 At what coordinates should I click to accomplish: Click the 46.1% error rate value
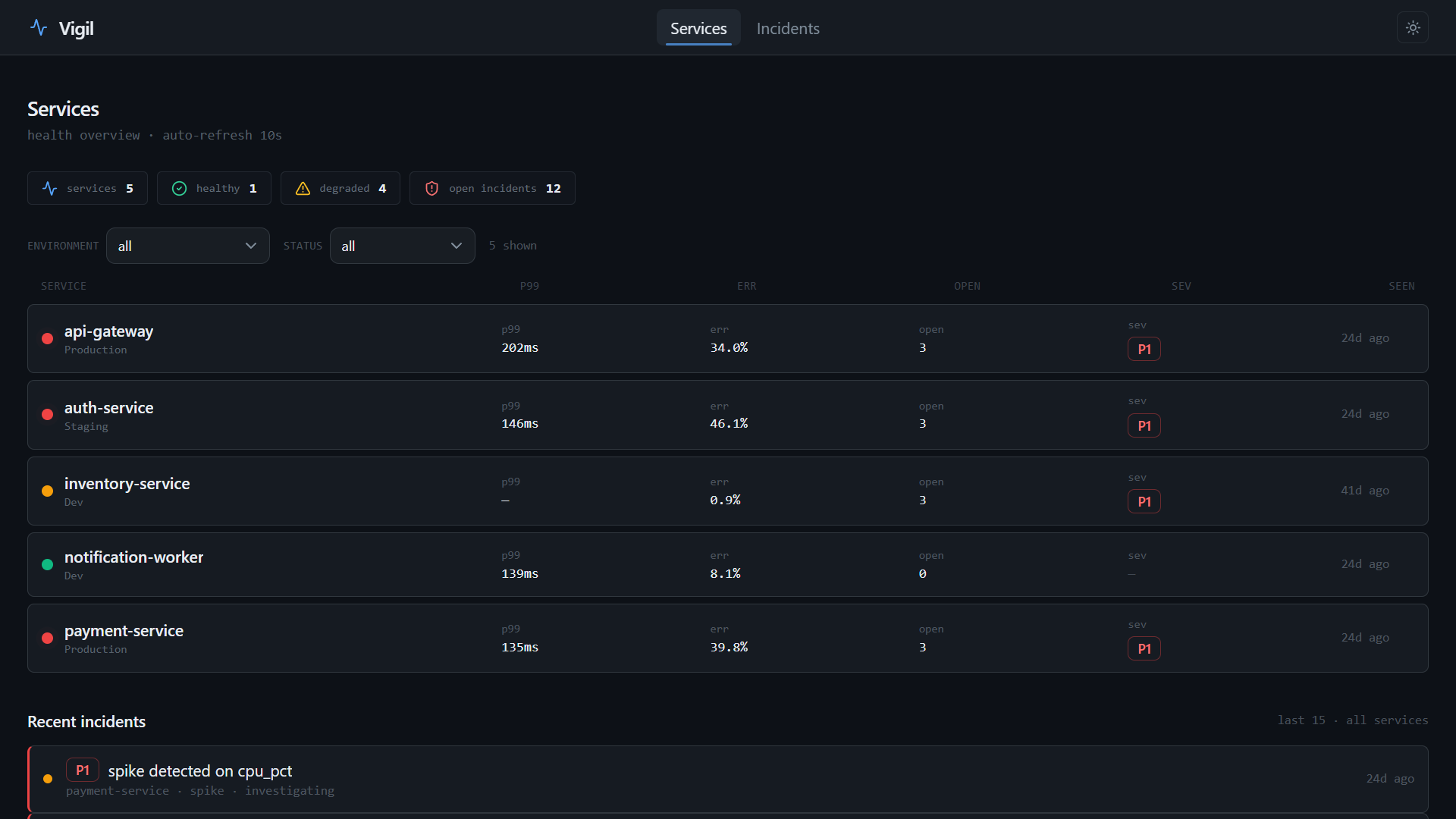(729, 424)
